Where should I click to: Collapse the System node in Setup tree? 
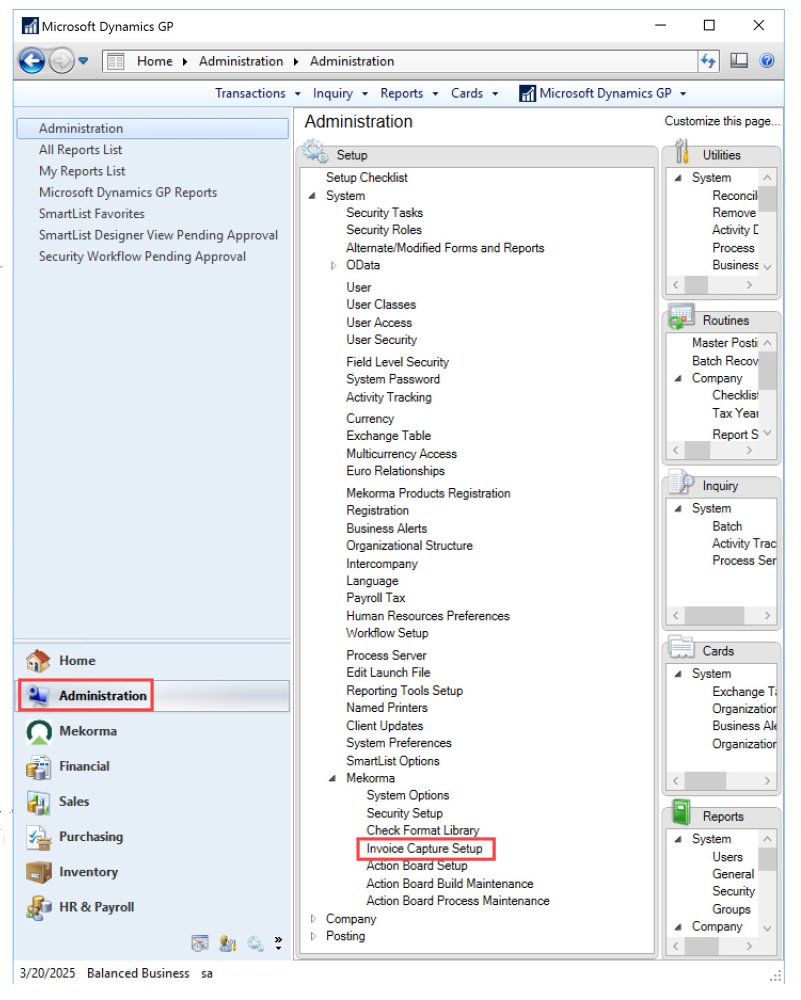[312, 196]
